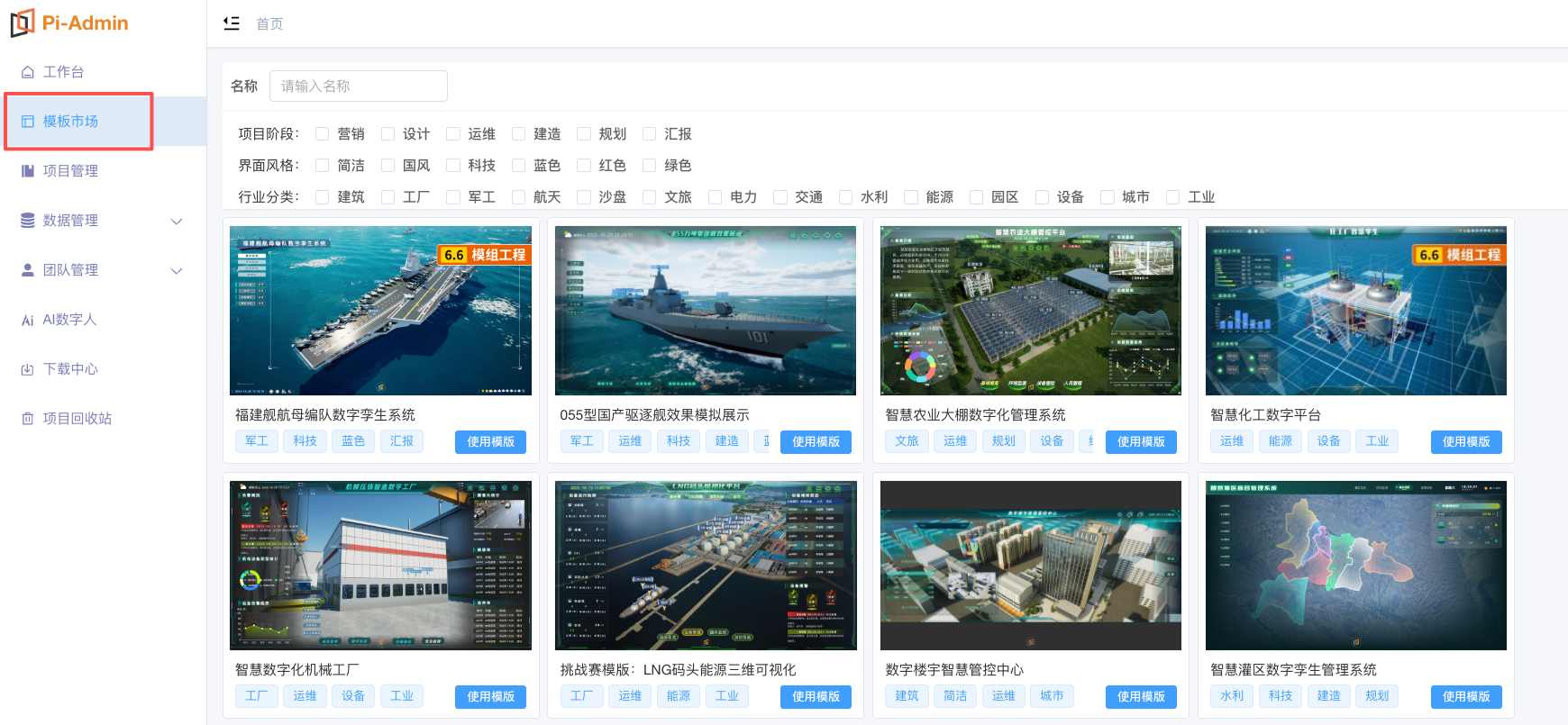Expand the 数据管理 submenu chevron
1568x725 pixels.
[177, 221]
